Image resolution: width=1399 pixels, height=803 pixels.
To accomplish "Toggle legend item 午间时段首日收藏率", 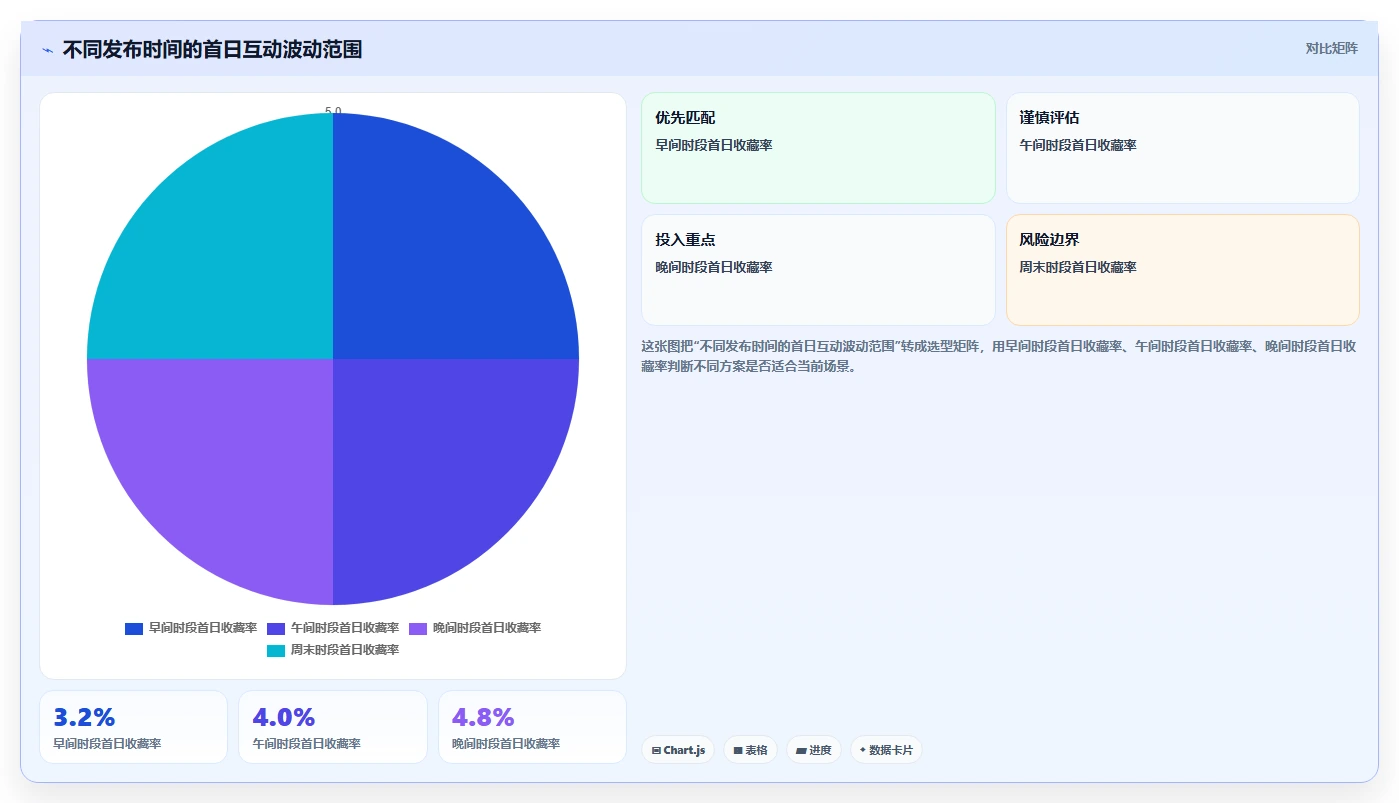I will point(333,628).
